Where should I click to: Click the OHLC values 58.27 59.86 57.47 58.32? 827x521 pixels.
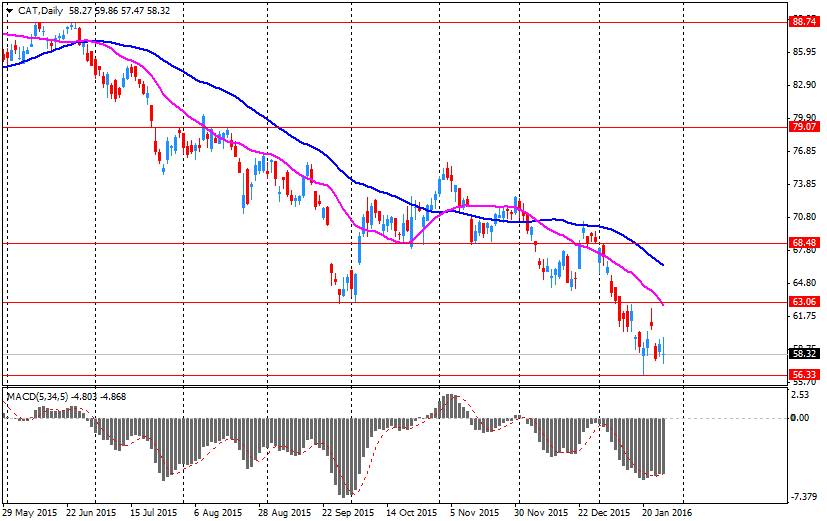point(119,11)
